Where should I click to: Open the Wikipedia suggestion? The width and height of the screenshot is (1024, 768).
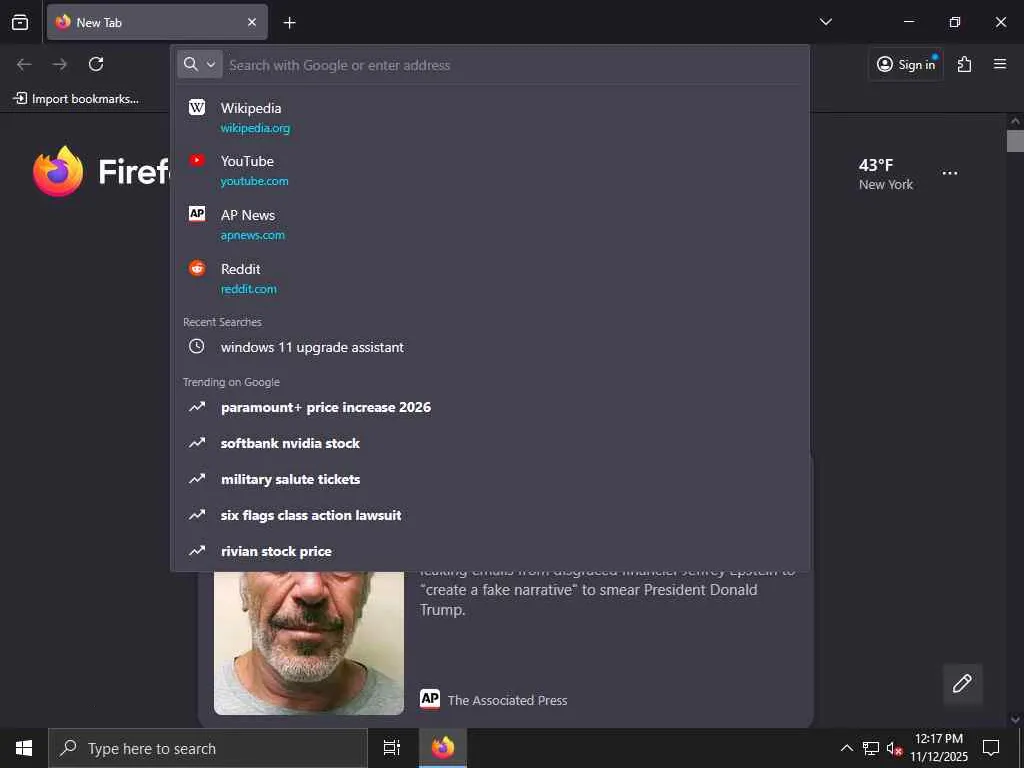[490, 118]
